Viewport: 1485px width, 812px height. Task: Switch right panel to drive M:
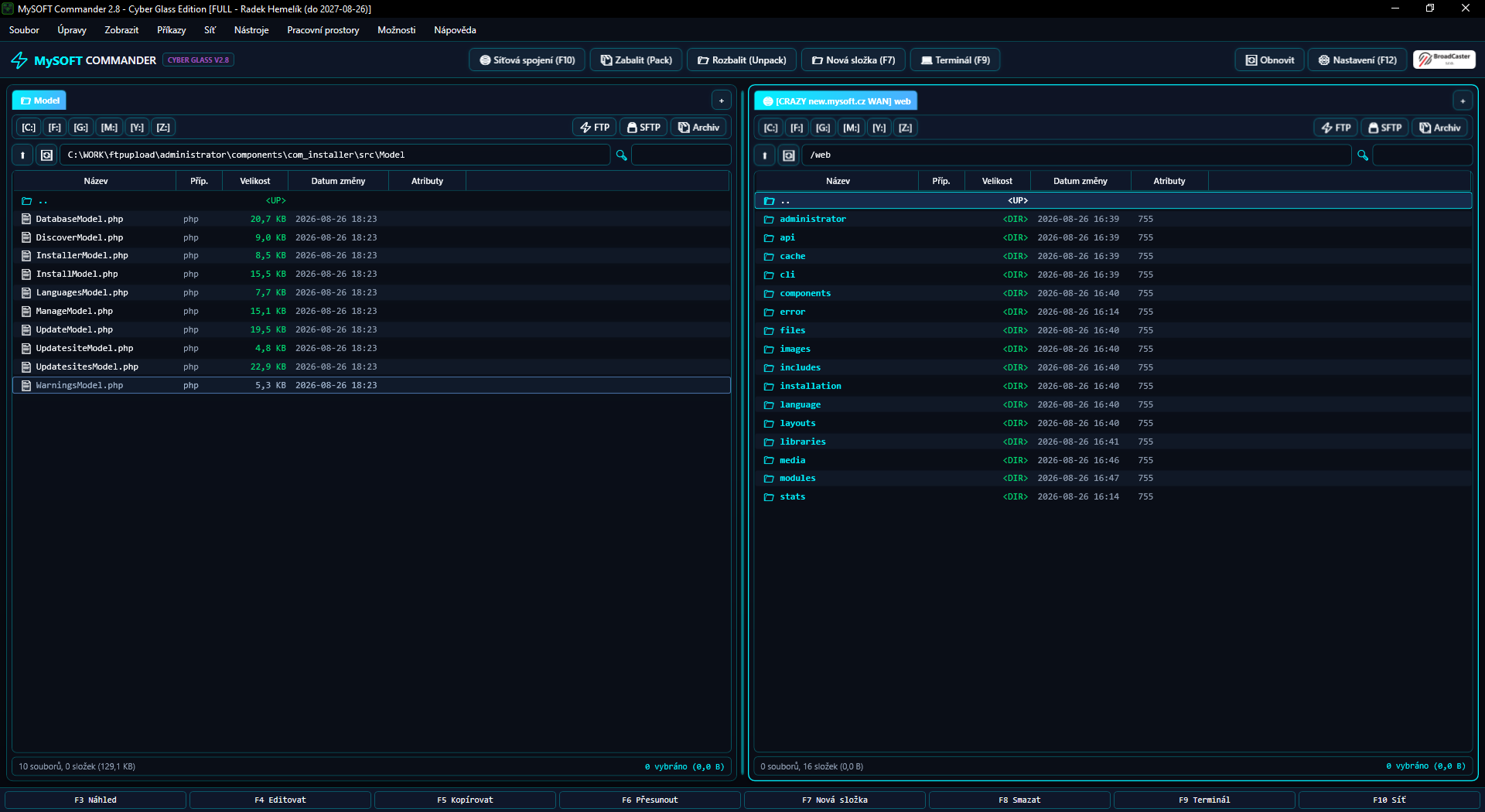point(852,128)
